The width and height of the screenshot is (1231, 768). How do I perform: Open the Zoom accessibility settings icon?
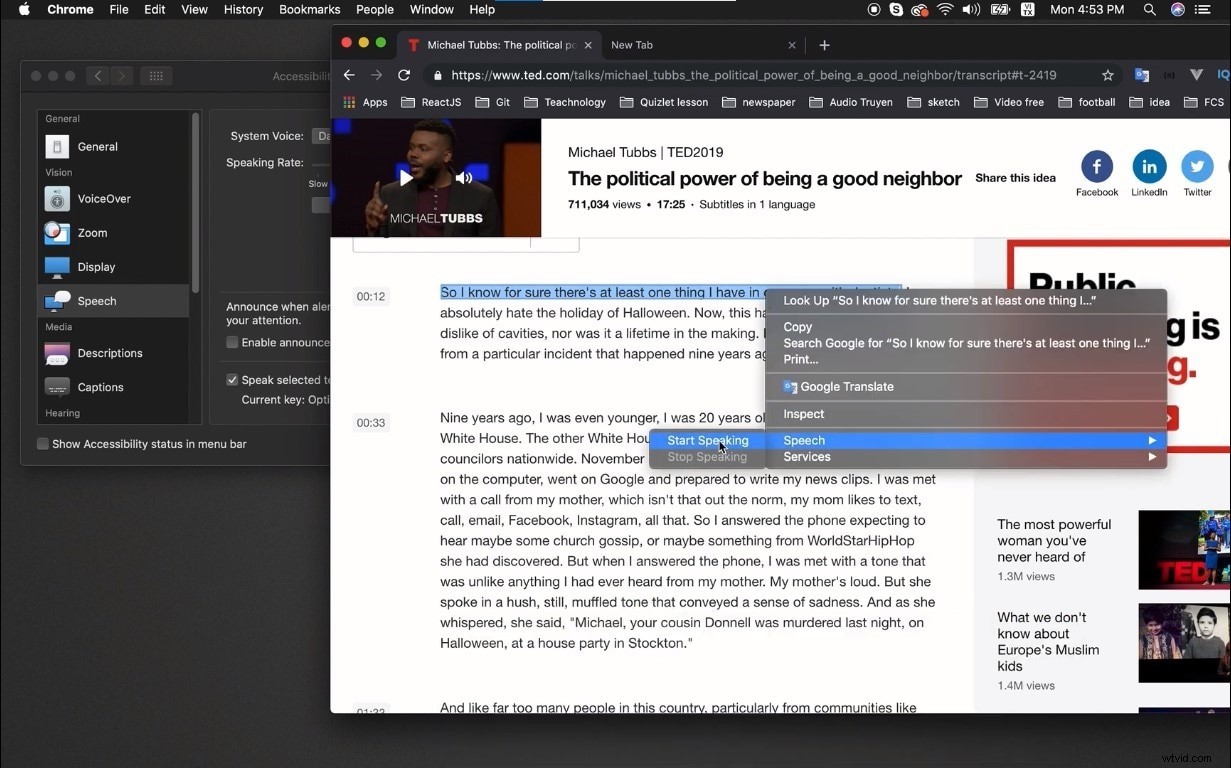[56, 232]
